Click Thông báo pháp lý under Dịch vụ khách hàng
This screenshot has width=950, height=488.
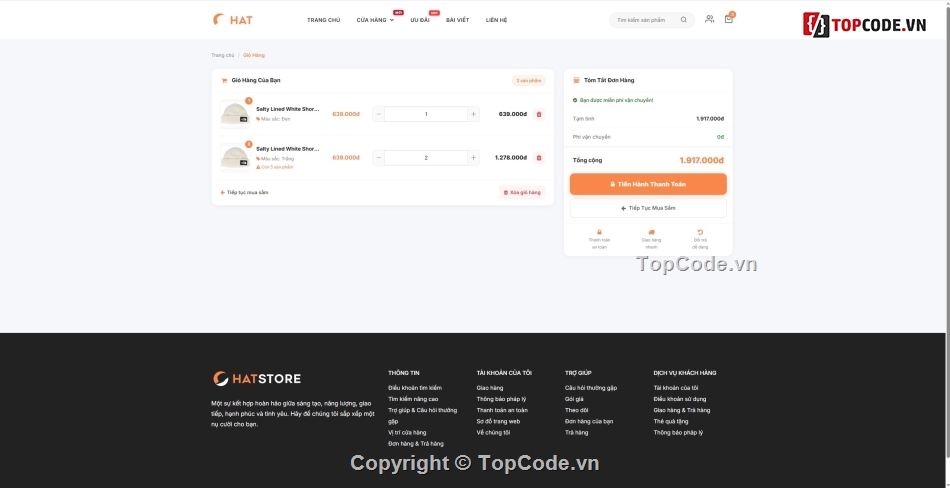[678, 432]
